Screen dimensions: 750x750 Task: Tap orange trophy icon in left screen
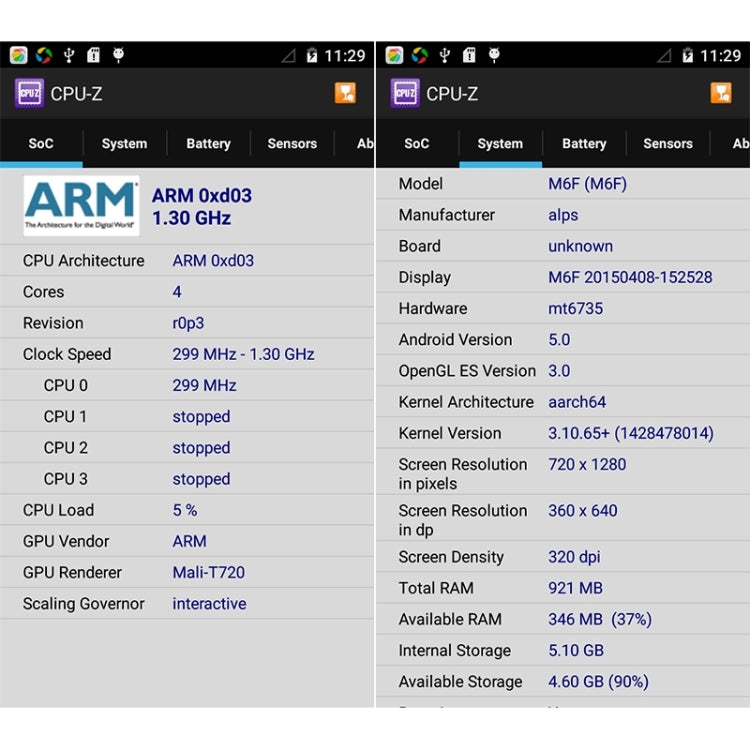[345, 93]
